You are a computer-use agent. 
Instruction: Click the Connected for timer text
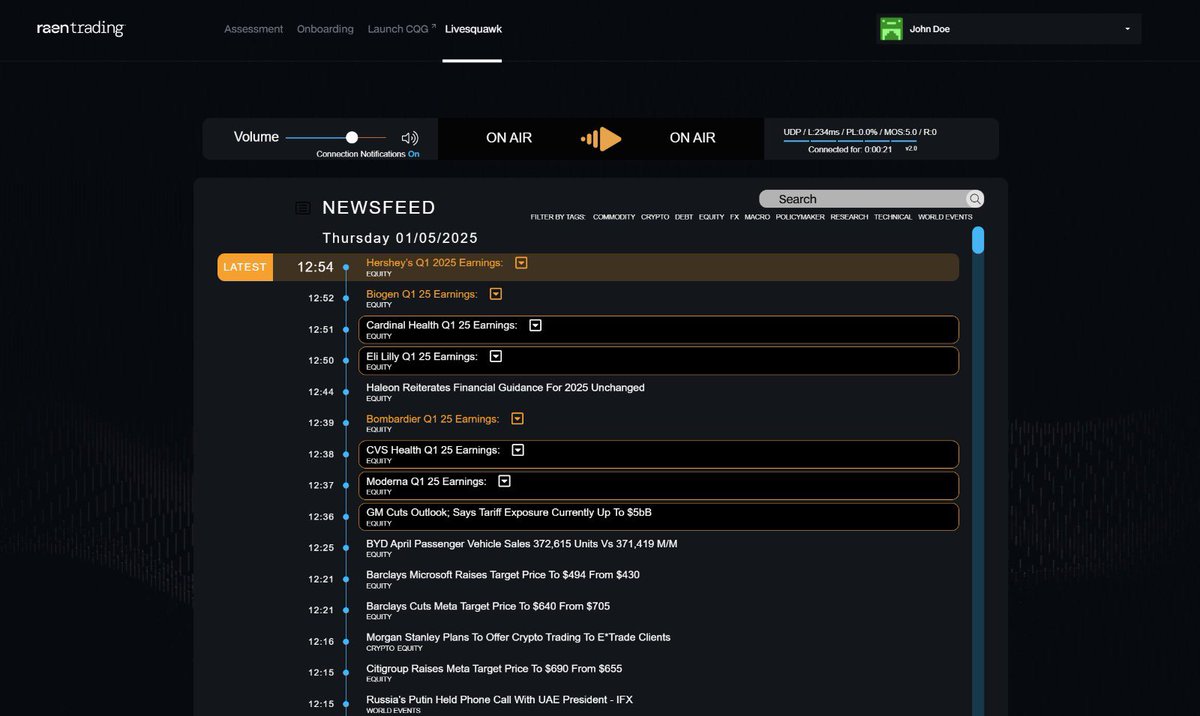click(x=850, y=149)
